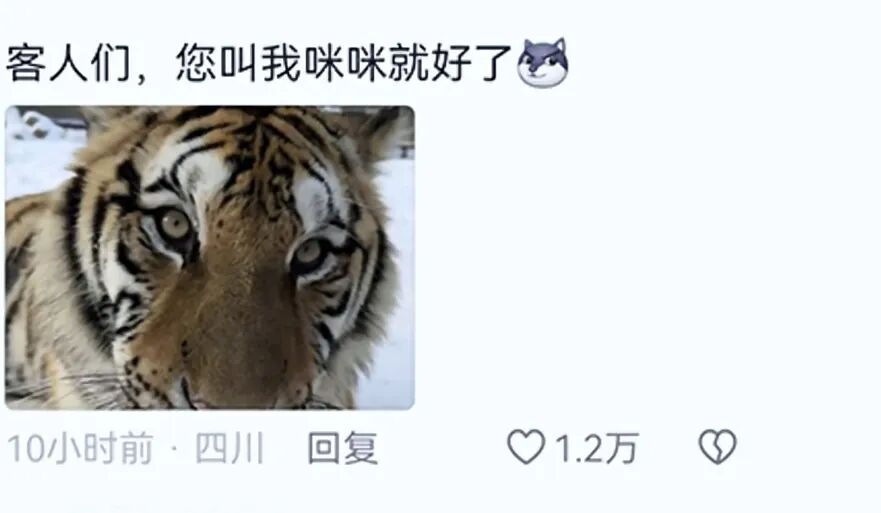Click the 四川 location label
The width and height of the screenshot is (881, 513).
click(x=230, y=448)
